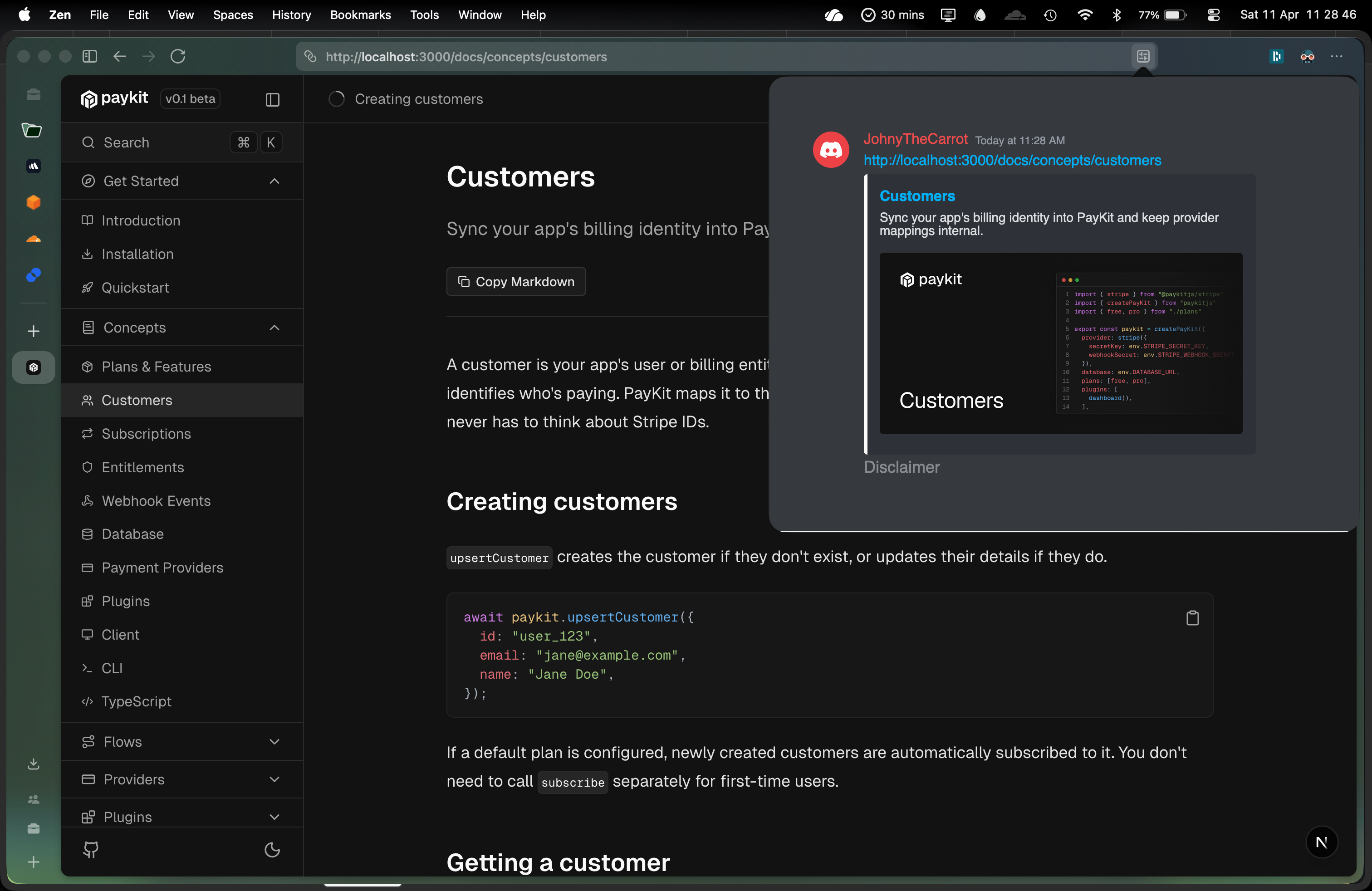Viewport: 1372px width, 891px height.
Task: Reload the current page
Action: [x=177, y=56]
